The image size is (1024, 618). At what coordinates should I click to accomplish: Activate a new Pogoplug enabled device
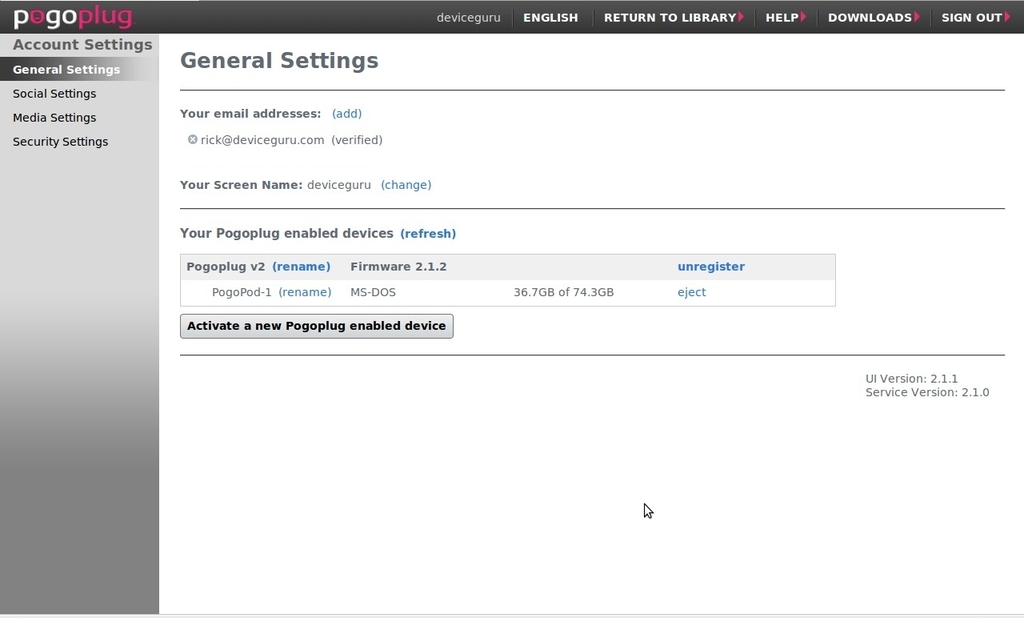(317, 326)
